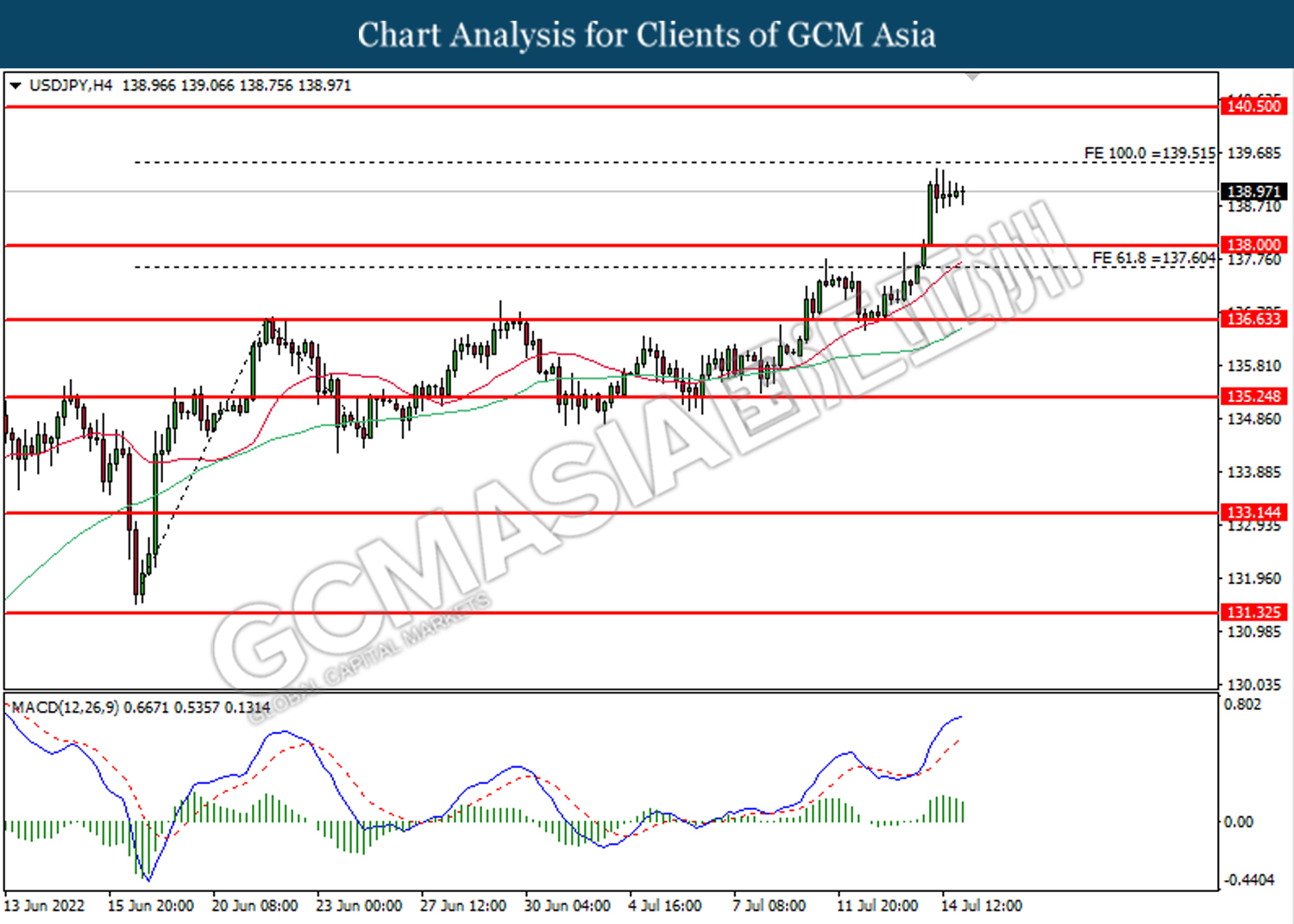Click the 131.325 support price label

[1253, 613]
